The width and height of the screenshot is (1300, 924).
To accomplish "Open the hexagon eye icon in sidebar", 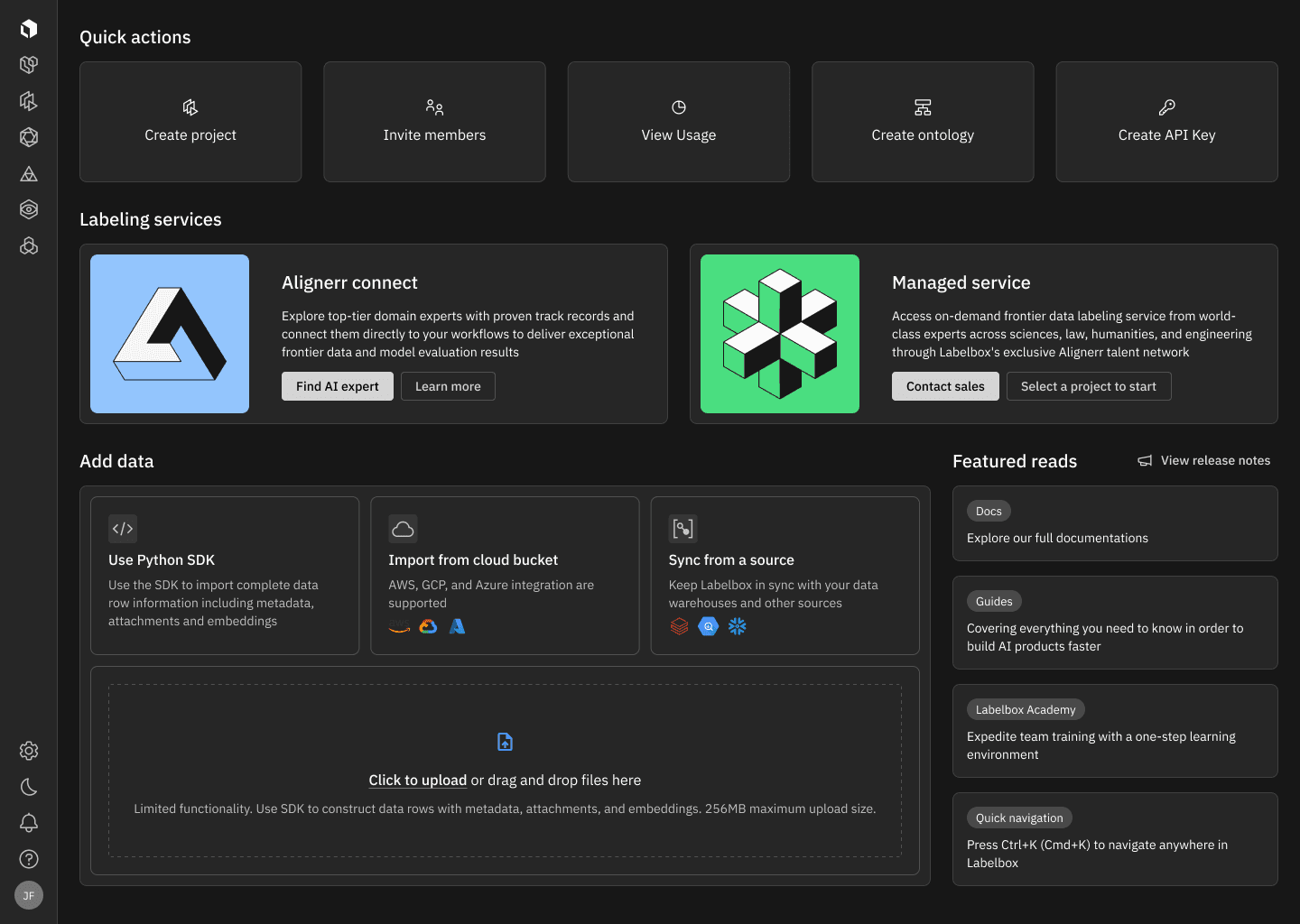I will point(29,209).
